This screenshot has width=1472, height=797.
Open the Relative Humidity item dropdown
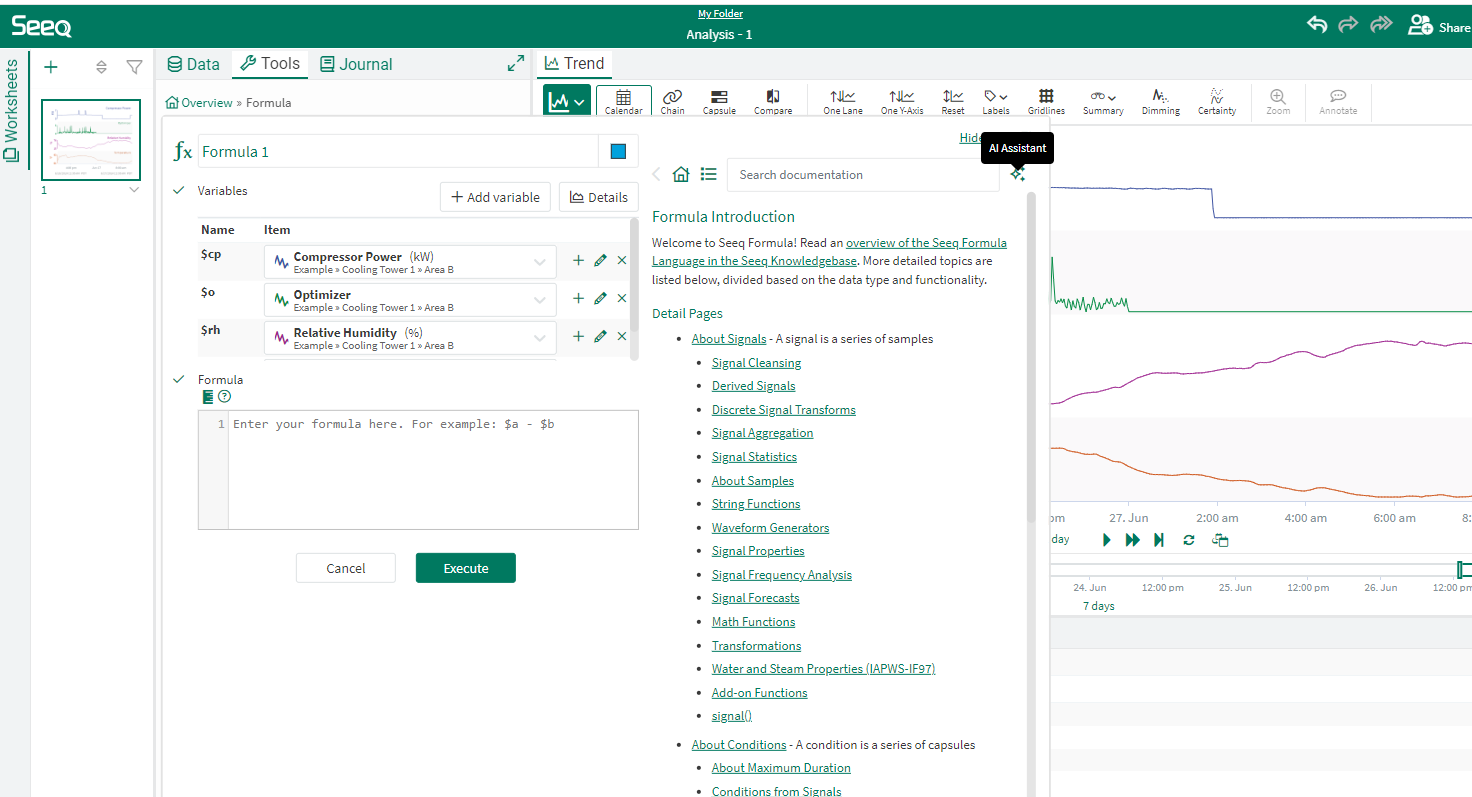point(410,338)
